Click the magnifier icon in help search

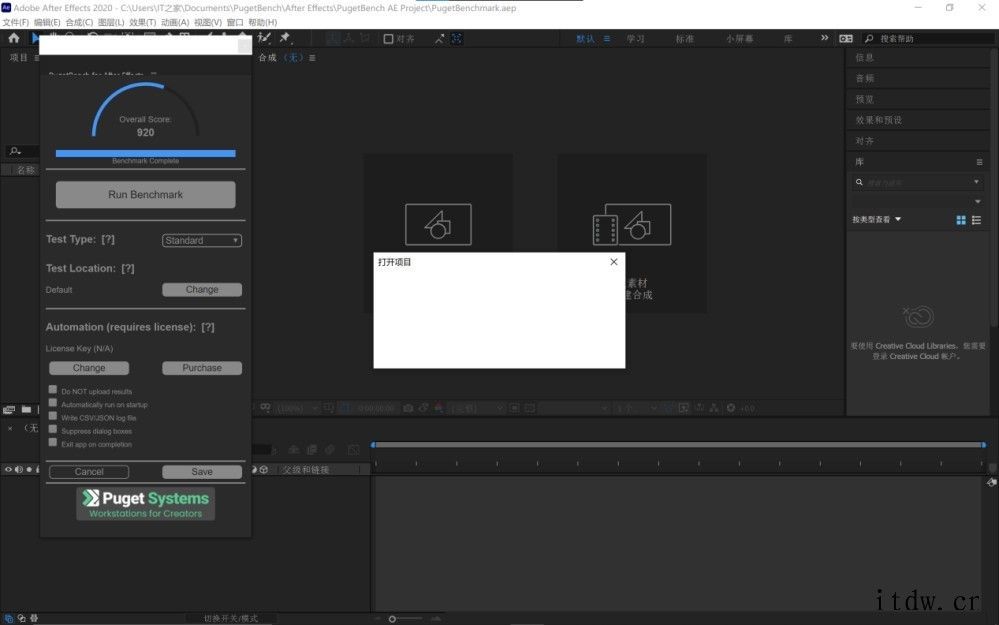coord(868,39)
